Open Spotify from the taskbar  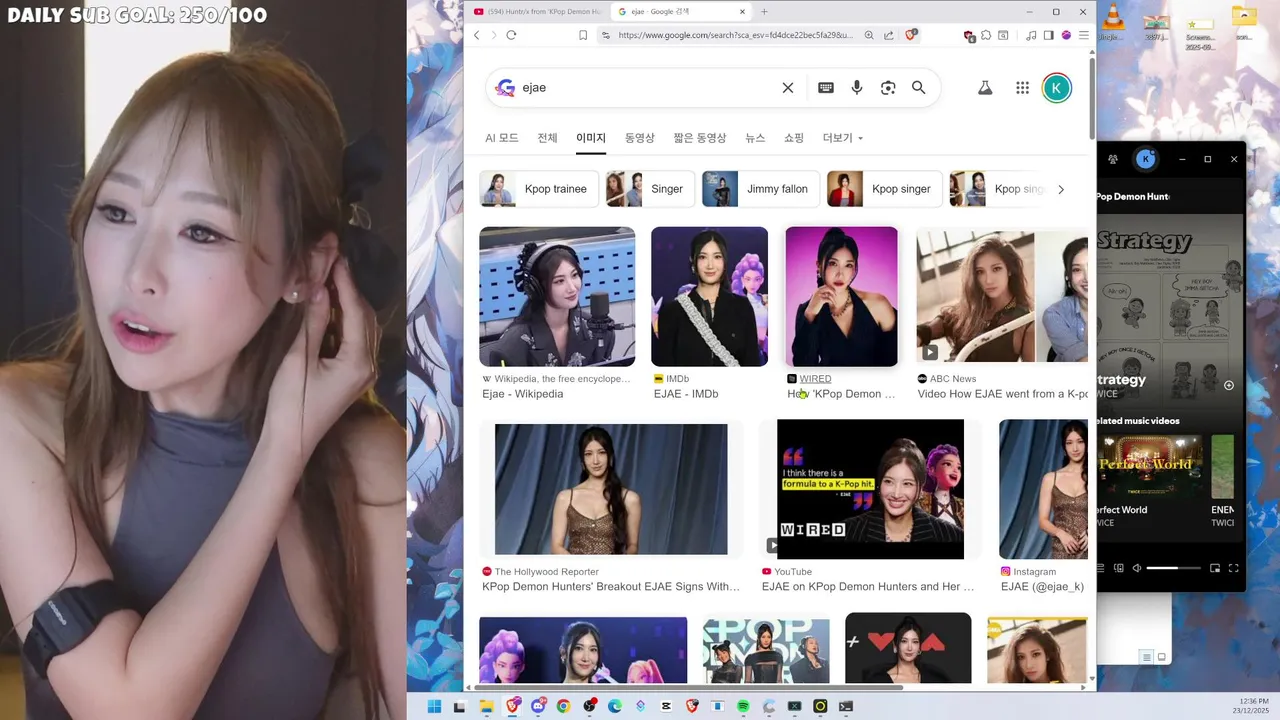pos(743,706)
